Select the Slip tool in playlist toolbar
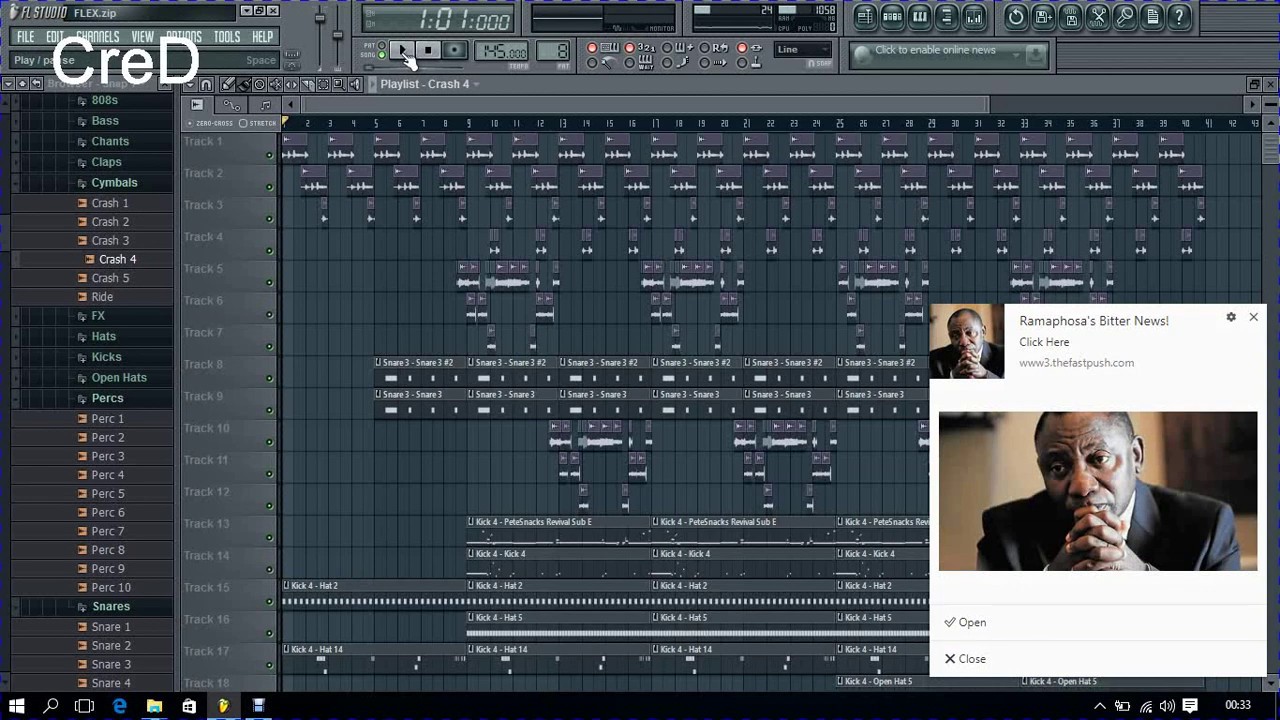This screenshot has width=1280, height=720. click(x=291, y=85)
